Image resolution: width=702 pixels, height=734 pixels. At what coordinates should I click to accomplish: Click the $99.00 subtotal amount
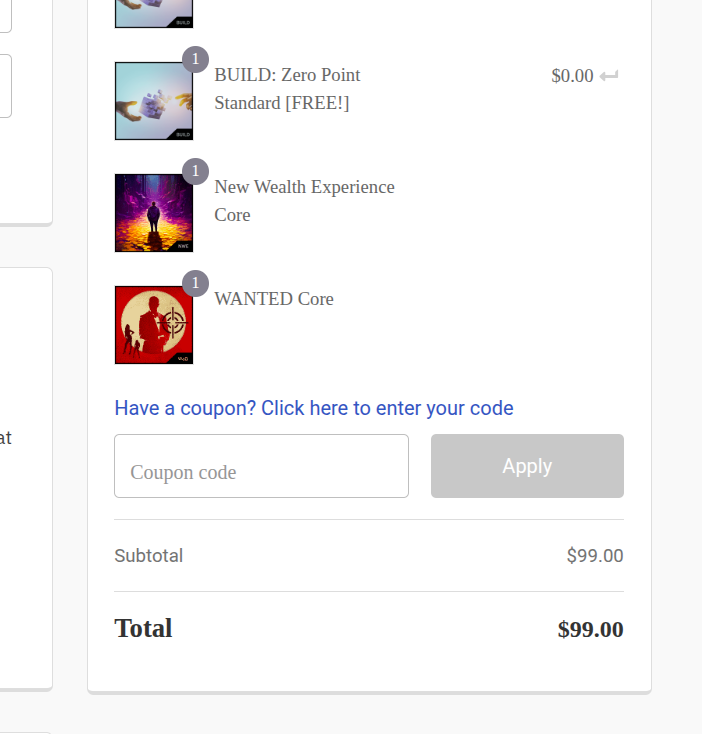pyautogui.click(x=594, y=556)
